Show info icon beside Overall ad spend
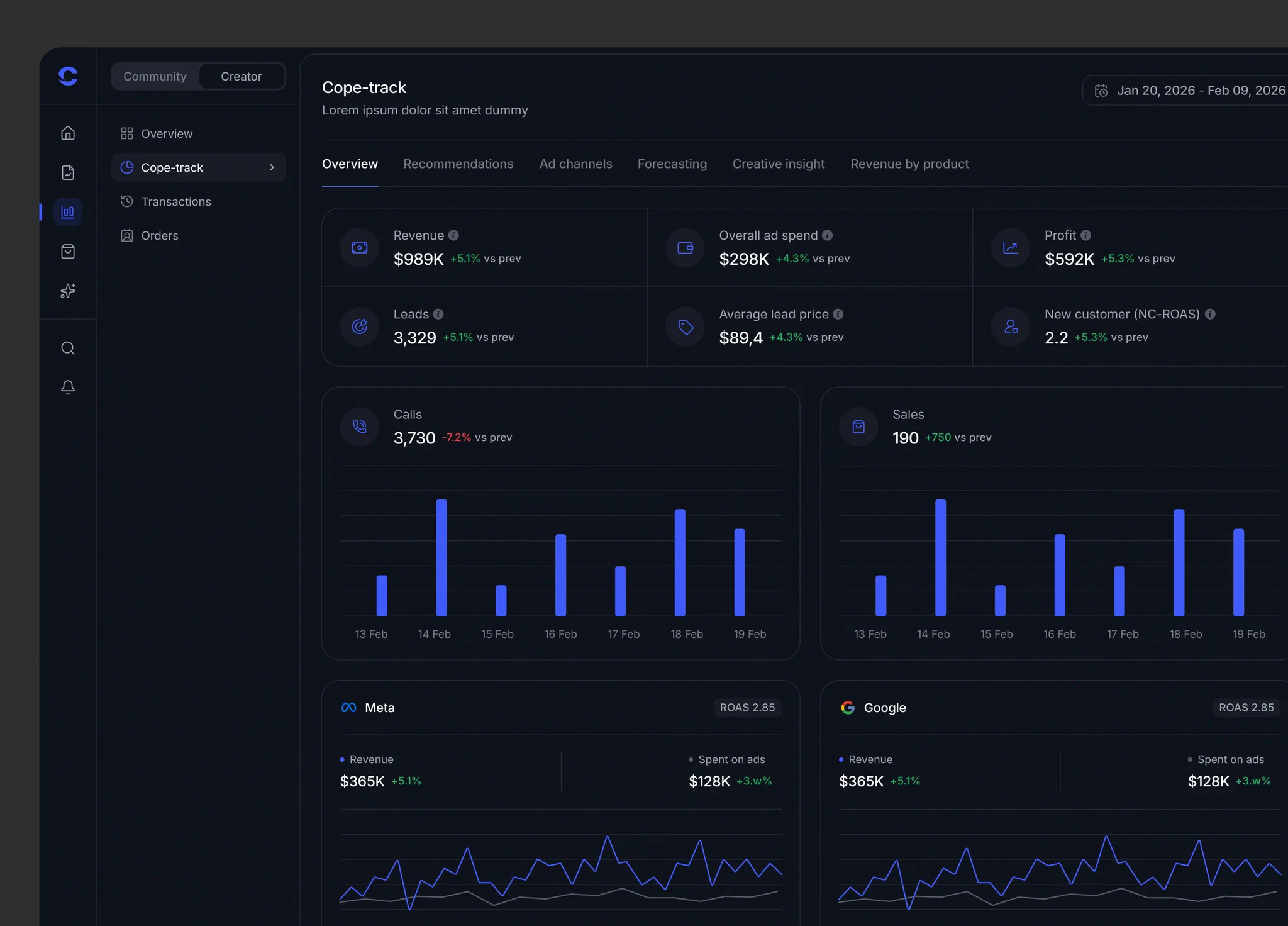Screen dimensions: 1288x926 (x=827, y=235)
